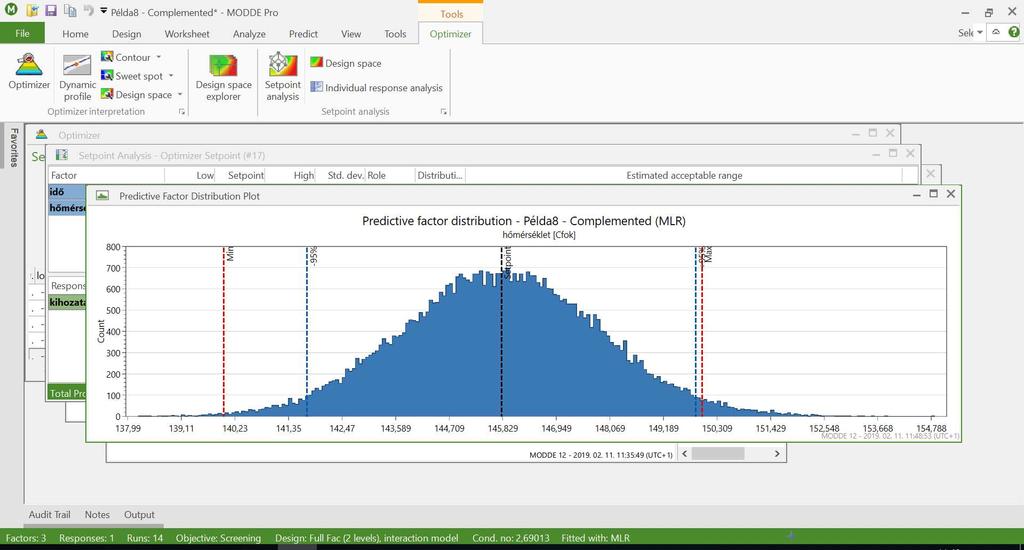Open help via the question mark icon
Image resolution: width=1024 pixels, height=550 pixels.
(x=1014, y=32)
